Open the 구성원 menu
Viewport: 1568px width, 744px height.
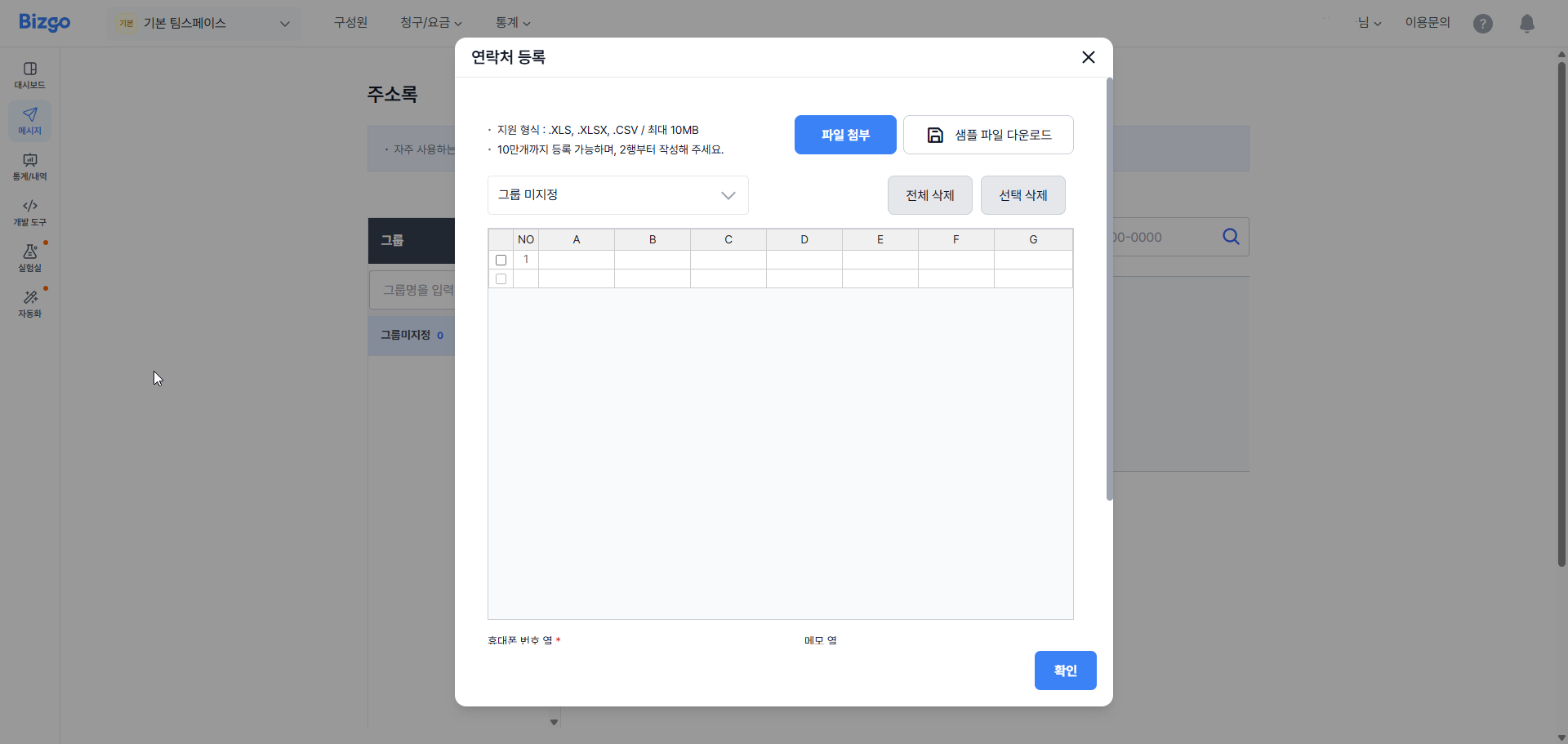[350, 23]
